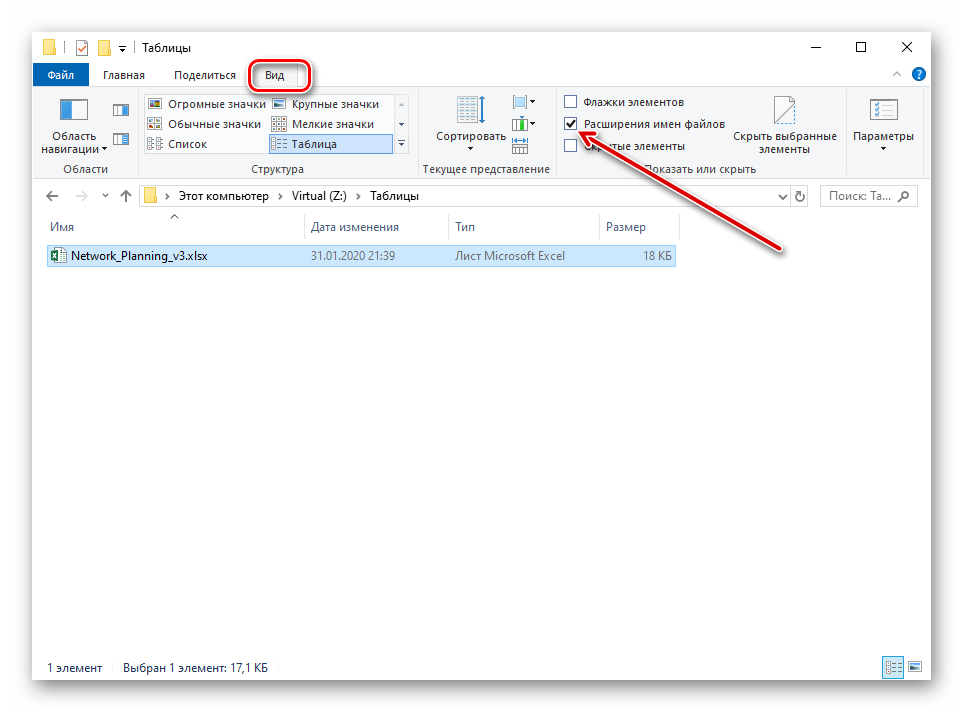Open the address bar history dropdown

(782, 197)
